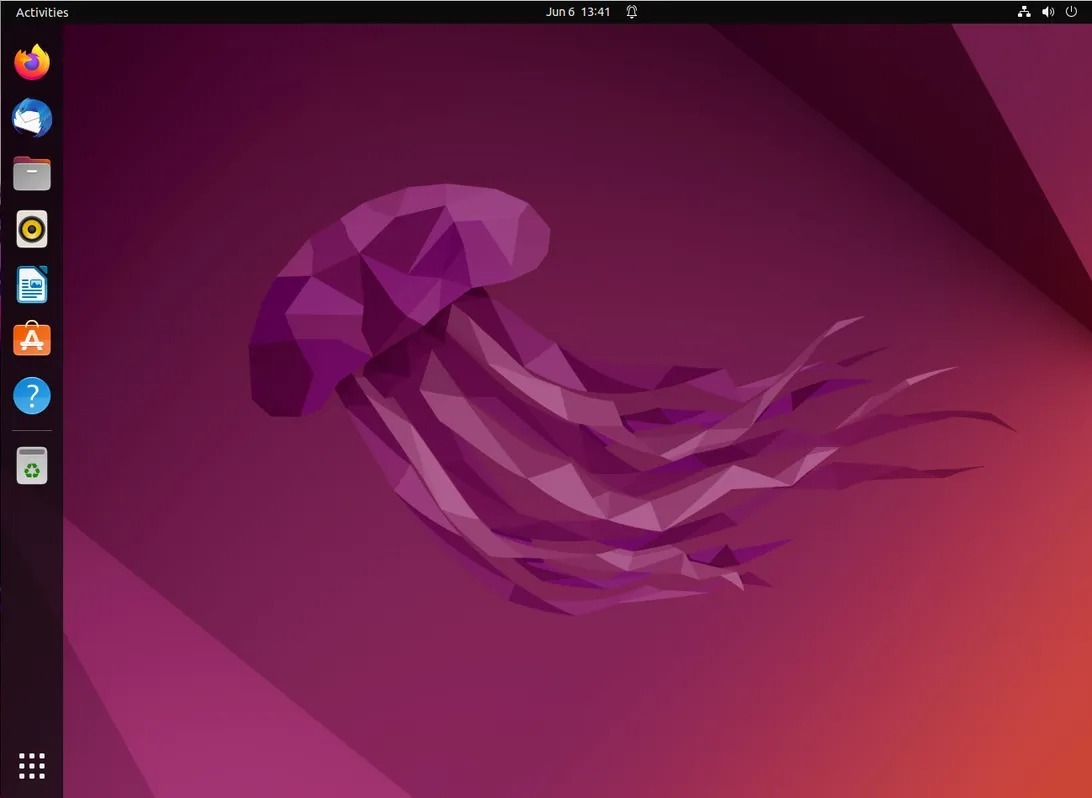This screenshot has height=798, width=1092.
Task: Open the Help question mark icon
Action: 32,396
